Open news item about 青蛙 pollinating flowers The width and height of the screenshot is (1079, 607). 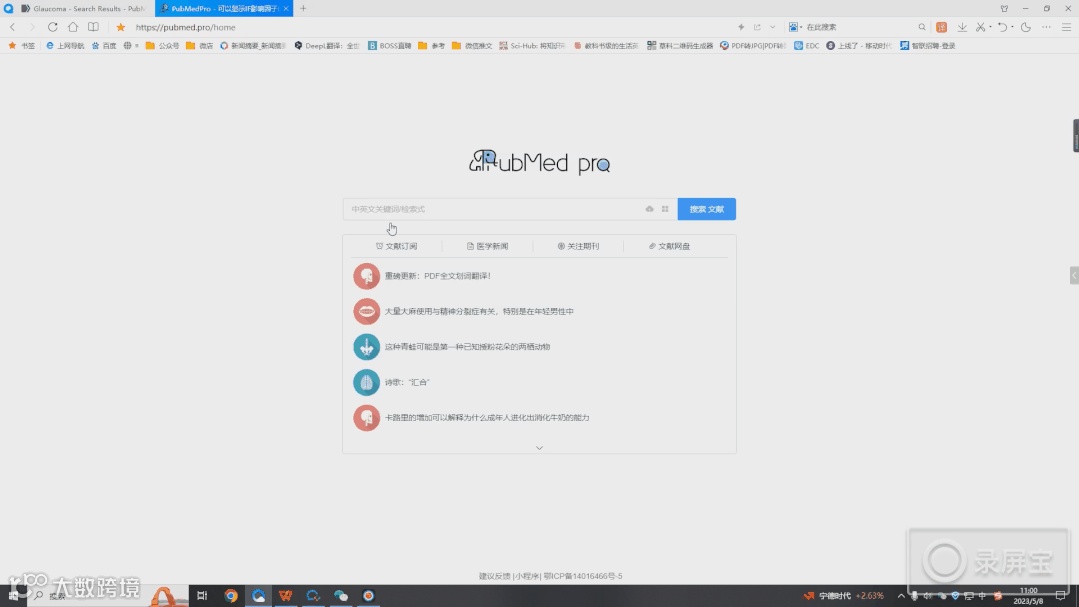pyautogui.click(x=467, y=347)
